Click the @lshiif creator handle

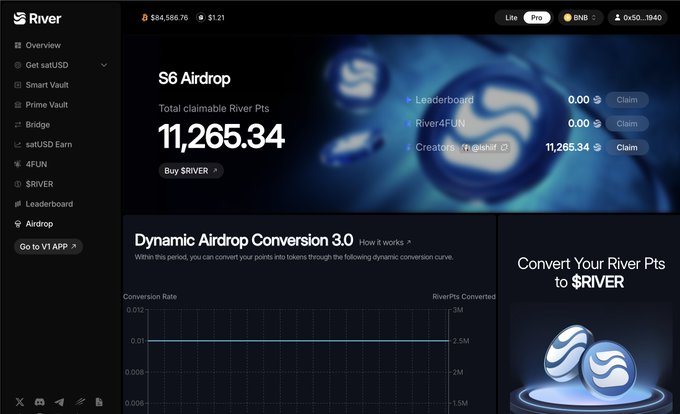[484, 148]
